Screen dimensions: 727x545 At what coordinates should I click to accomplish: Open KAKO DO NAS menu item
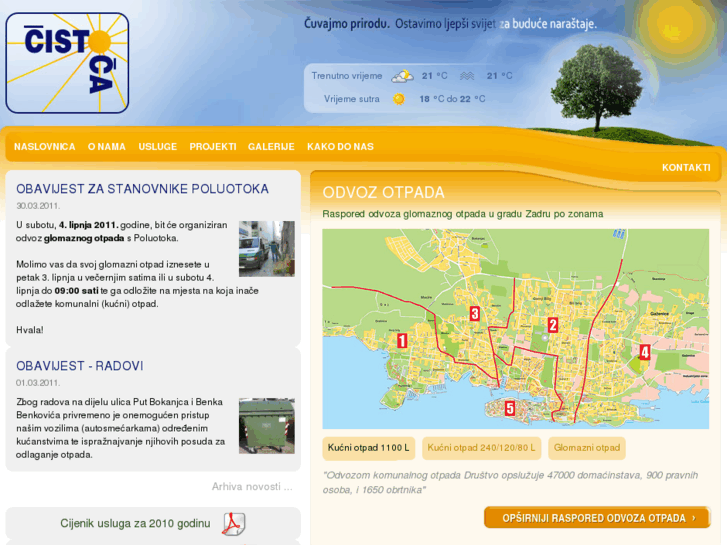340,147
